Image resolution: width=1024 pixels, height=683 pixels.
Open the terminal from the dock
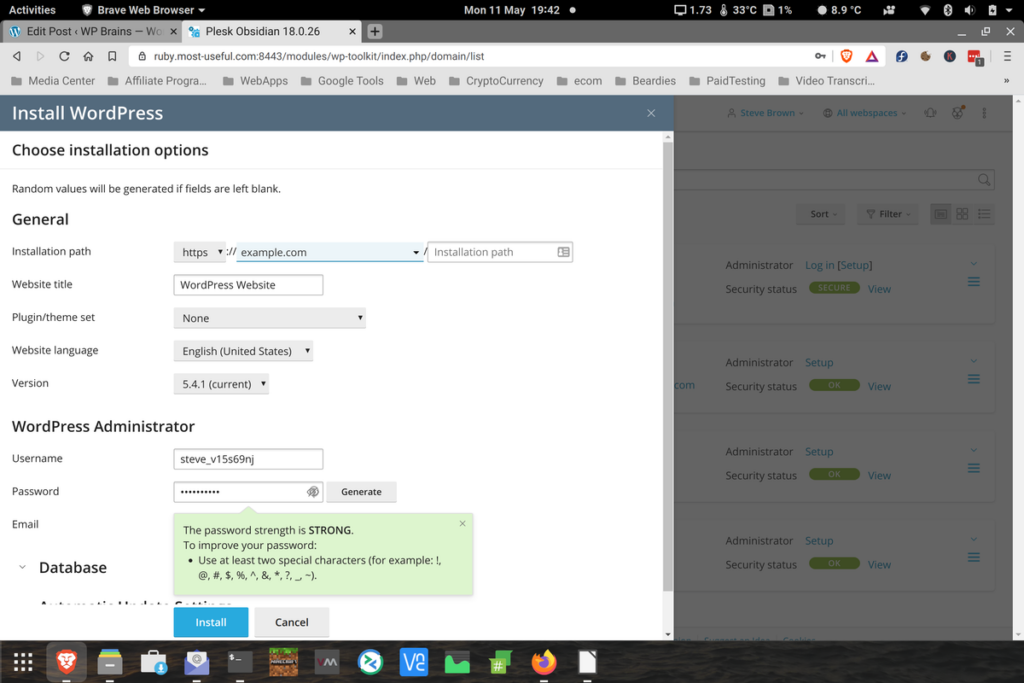240,662
